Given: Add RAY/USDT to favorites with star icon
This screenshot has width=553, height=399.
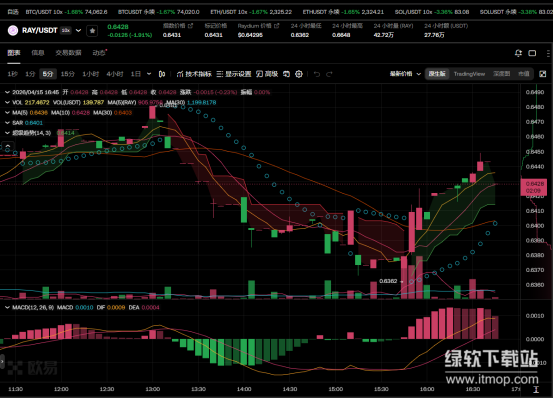Looking at the screenshot, I should pos(92,31).
